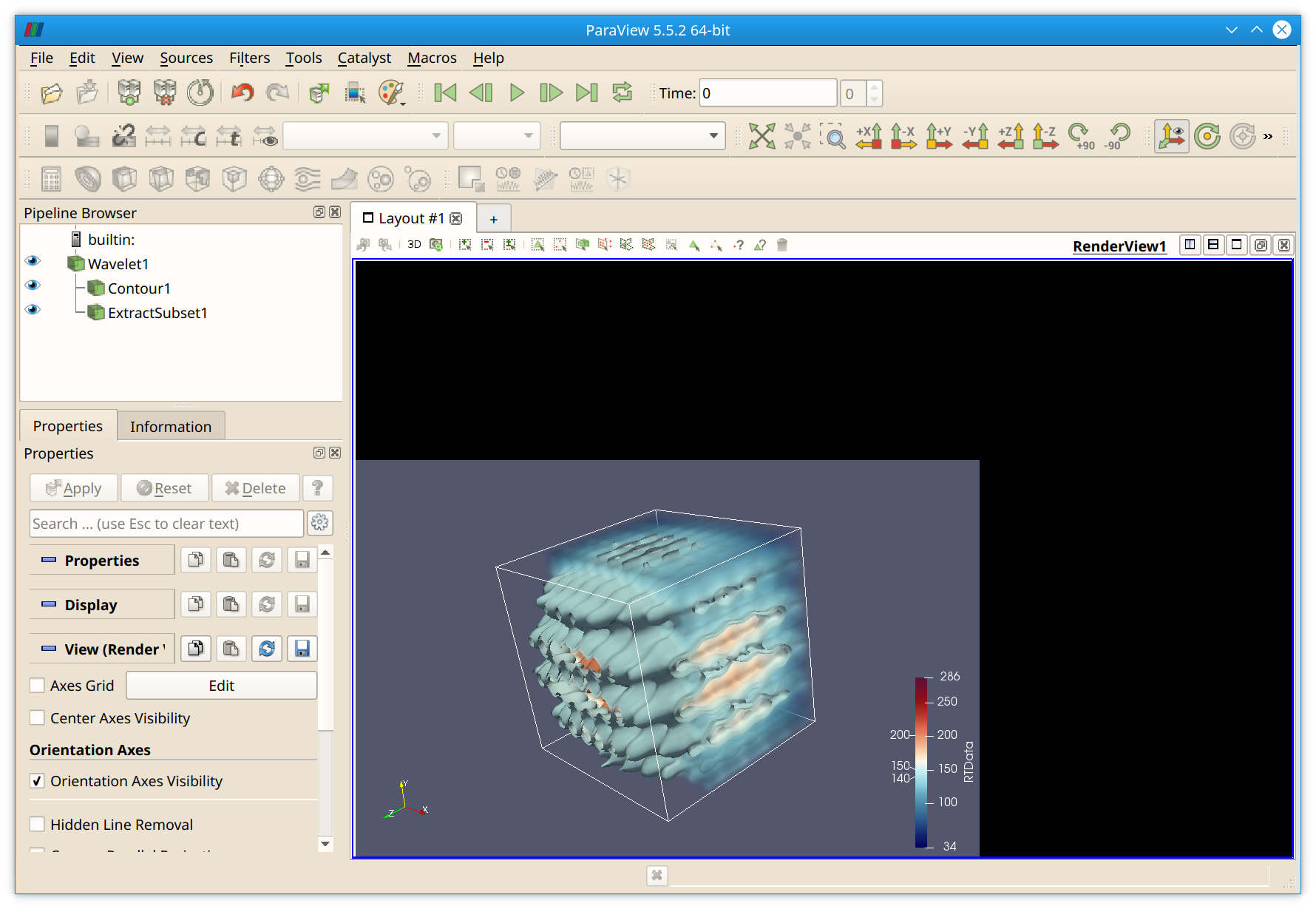
Task: Open the representation type dropdown
Action: 642,136
